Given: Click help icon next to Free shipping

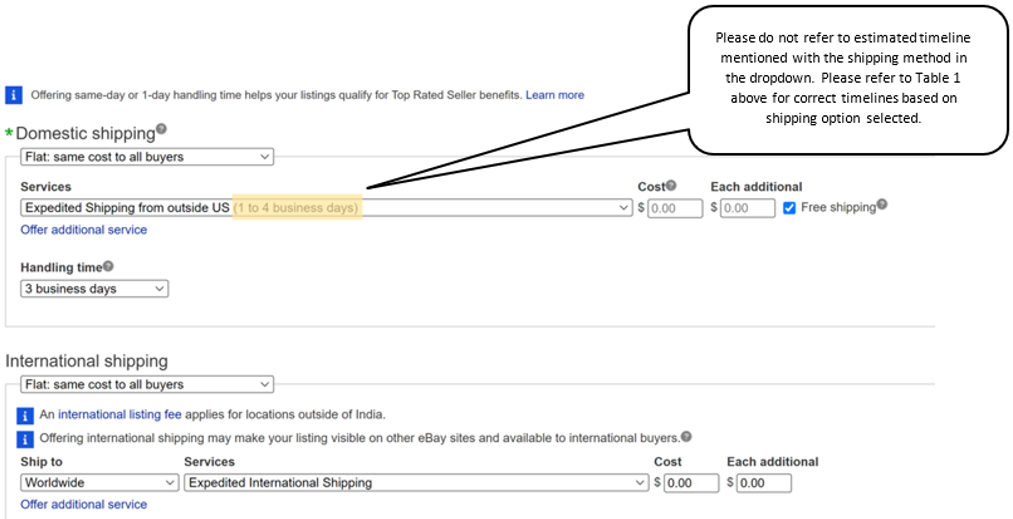Looking at the screenshot, I should pyautogui.click(x=882, y=205).
